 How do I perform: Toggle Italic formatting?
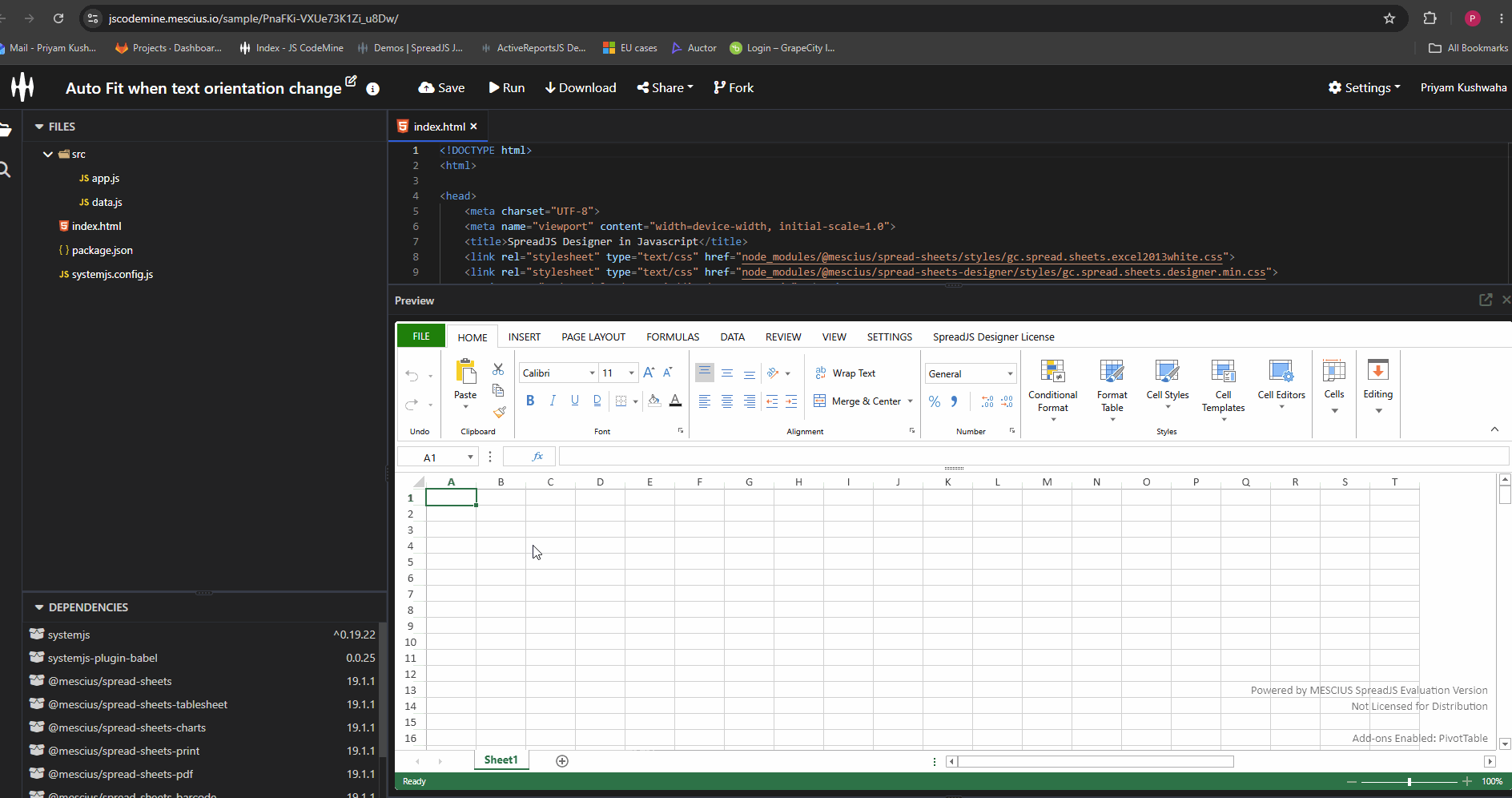point(553,401)
